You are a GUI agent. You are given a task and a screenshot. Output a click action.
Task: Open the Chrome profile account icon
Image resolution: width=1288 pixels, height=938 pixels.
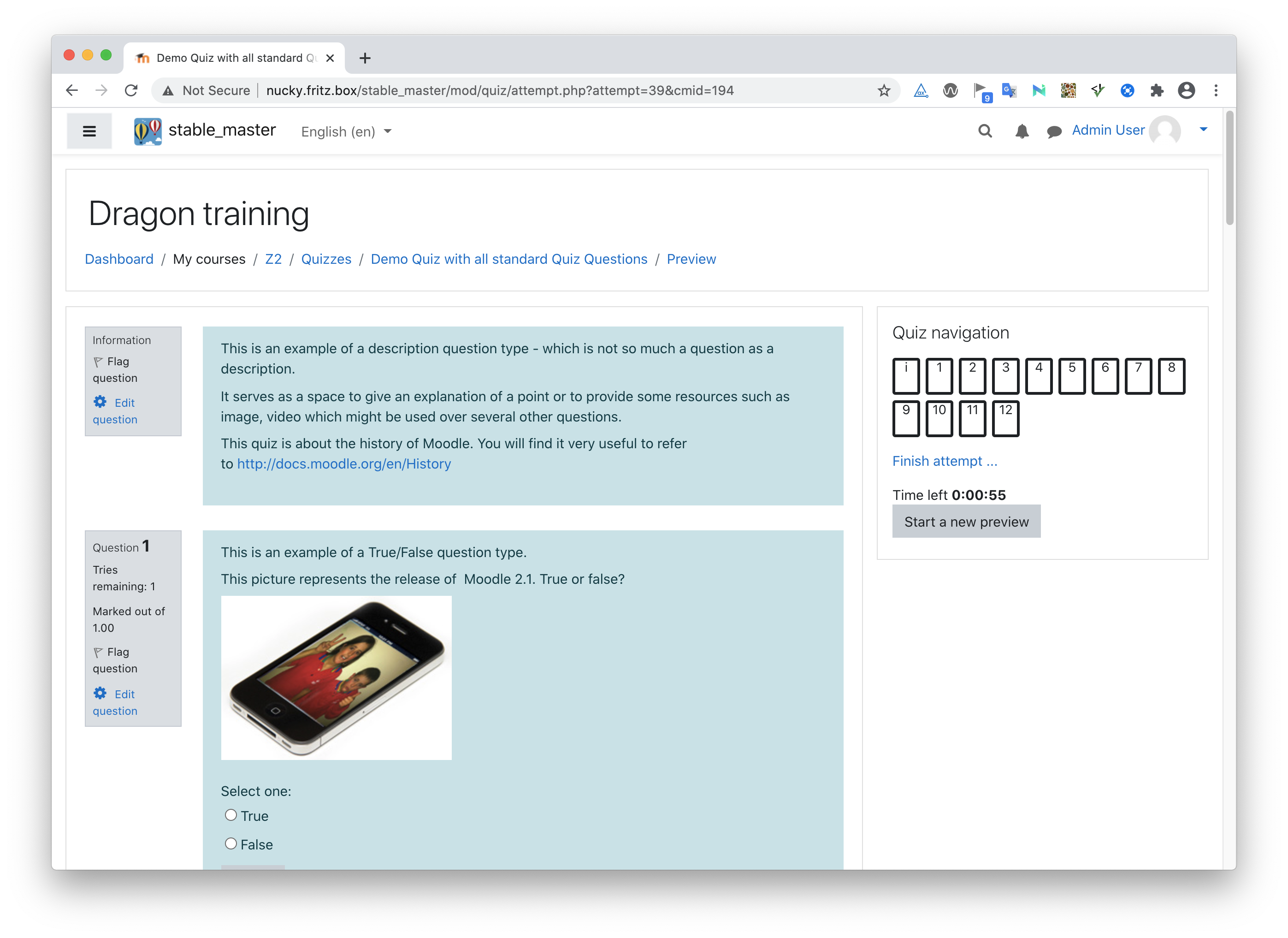tap(1186, 90)
